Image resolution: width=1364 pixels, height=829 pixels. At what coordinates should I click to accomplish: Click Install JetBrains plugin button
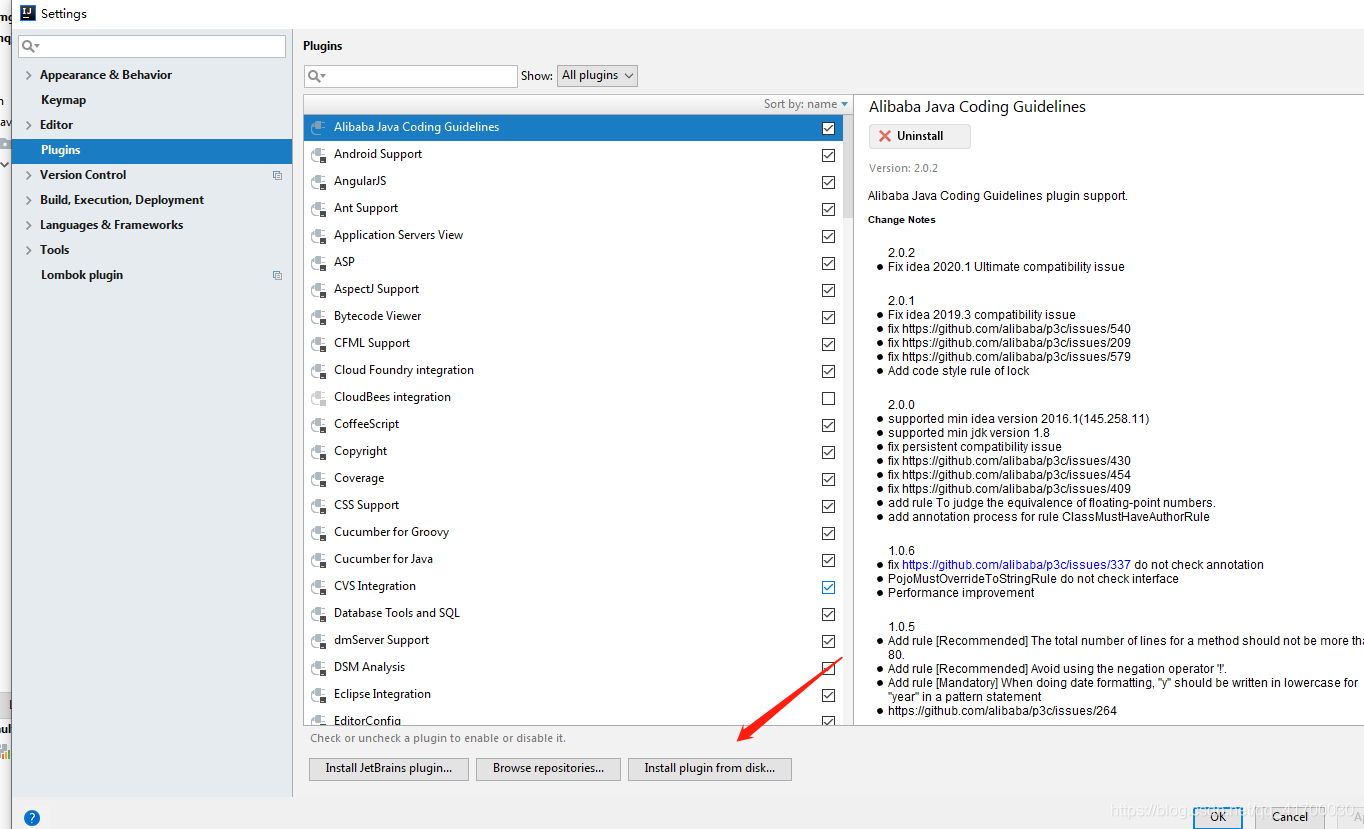point(388,769)
